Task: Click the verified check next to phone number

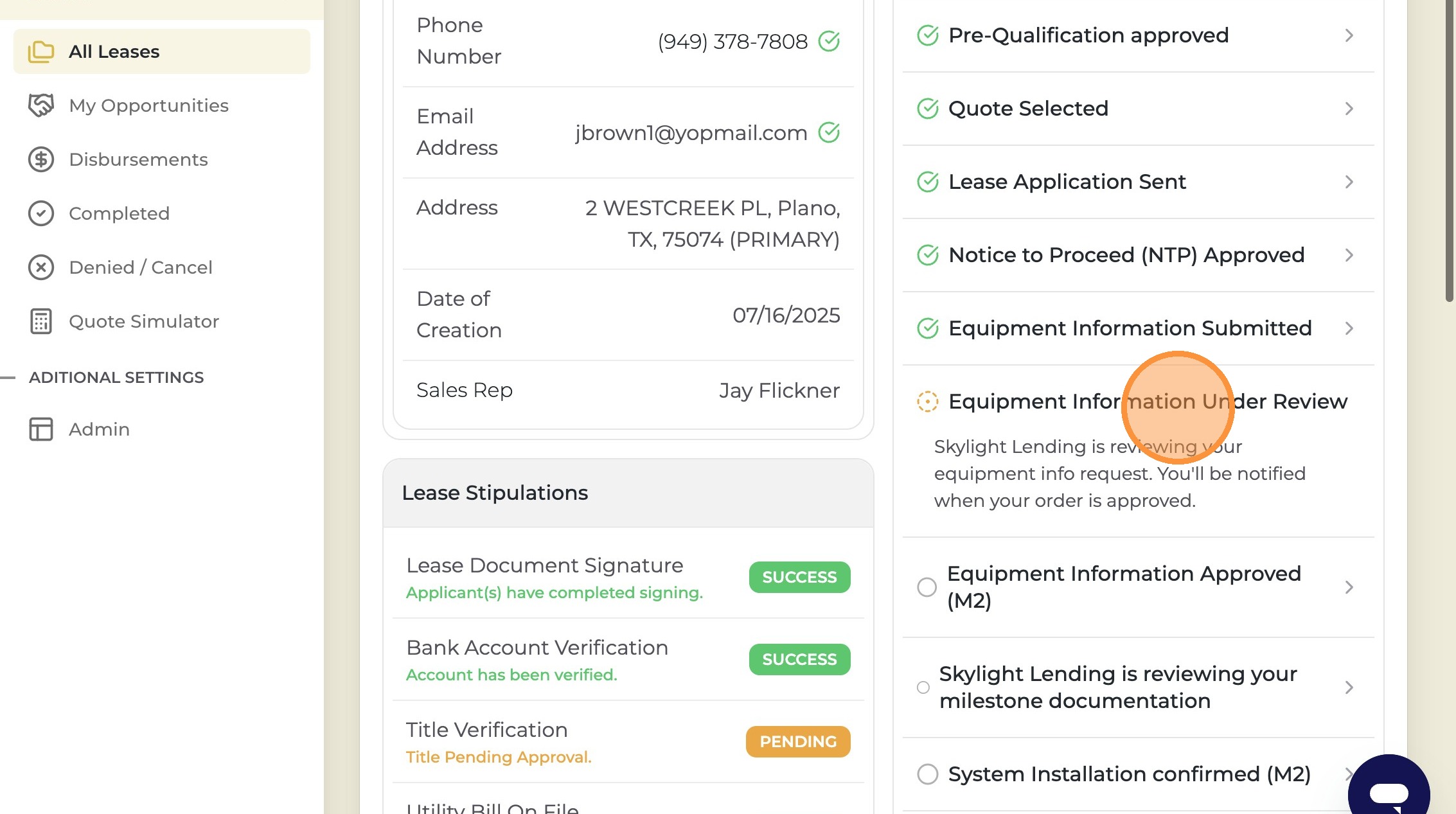Action: point(829,41)
